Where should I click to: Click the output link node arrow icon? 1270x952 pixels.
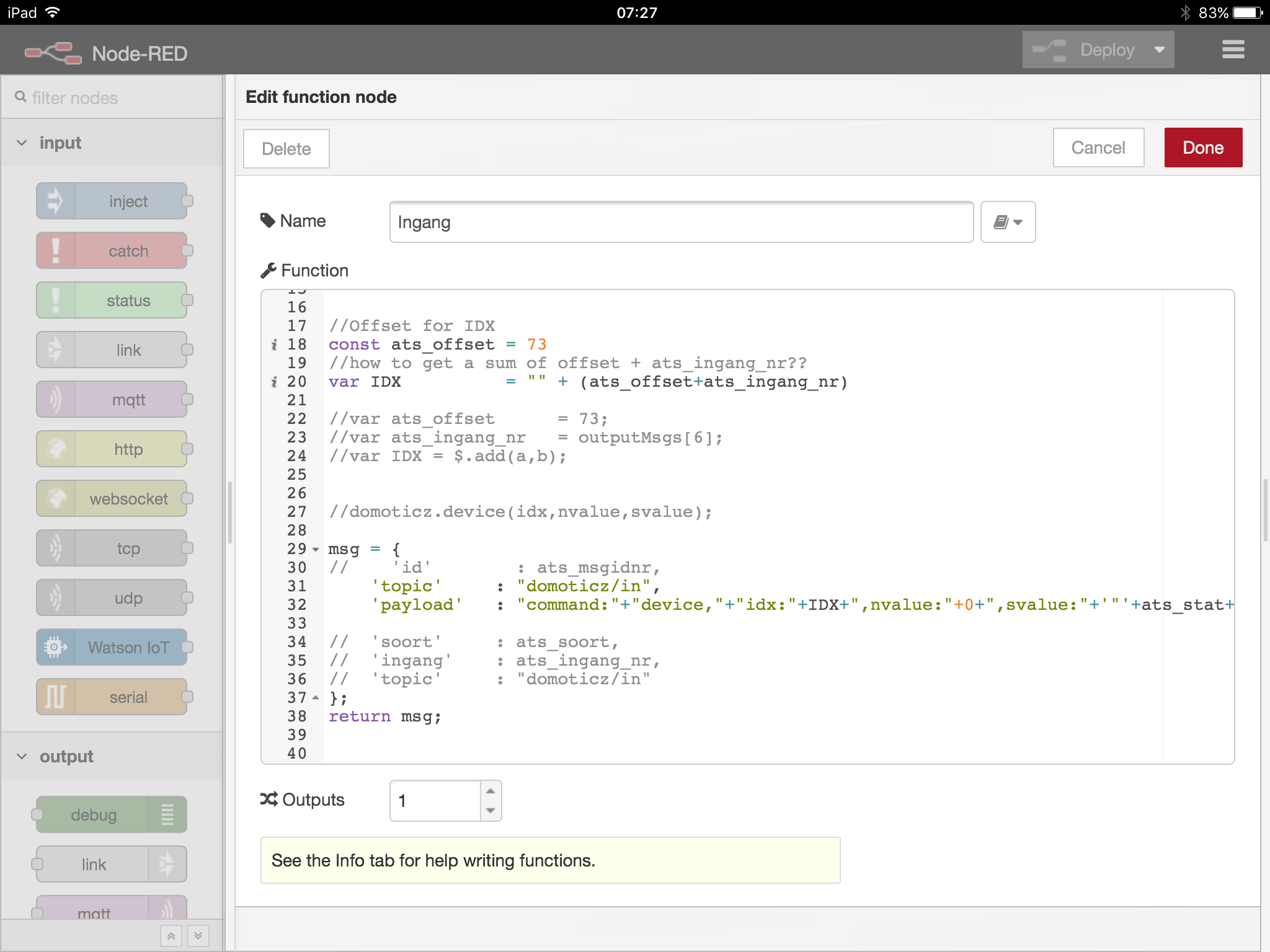167,864
